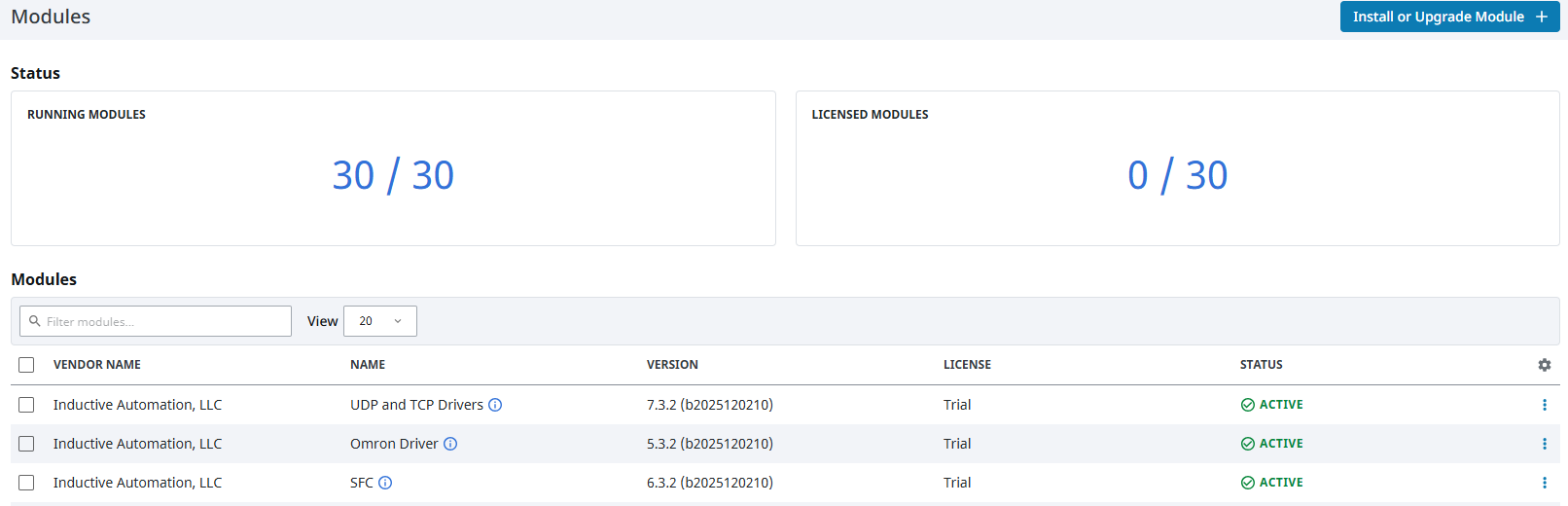Click the Install or Upgrade Module button
1568x506 pixels.
click(x=1439, y=17)
